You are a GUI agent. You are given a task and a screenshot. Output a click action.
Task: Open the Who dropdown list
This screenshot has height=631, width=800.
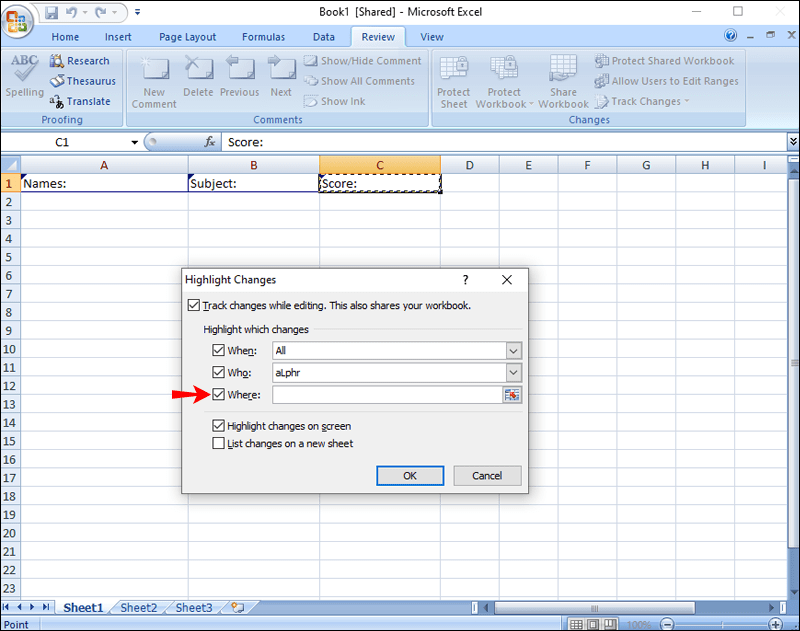[x=513, y=372]
